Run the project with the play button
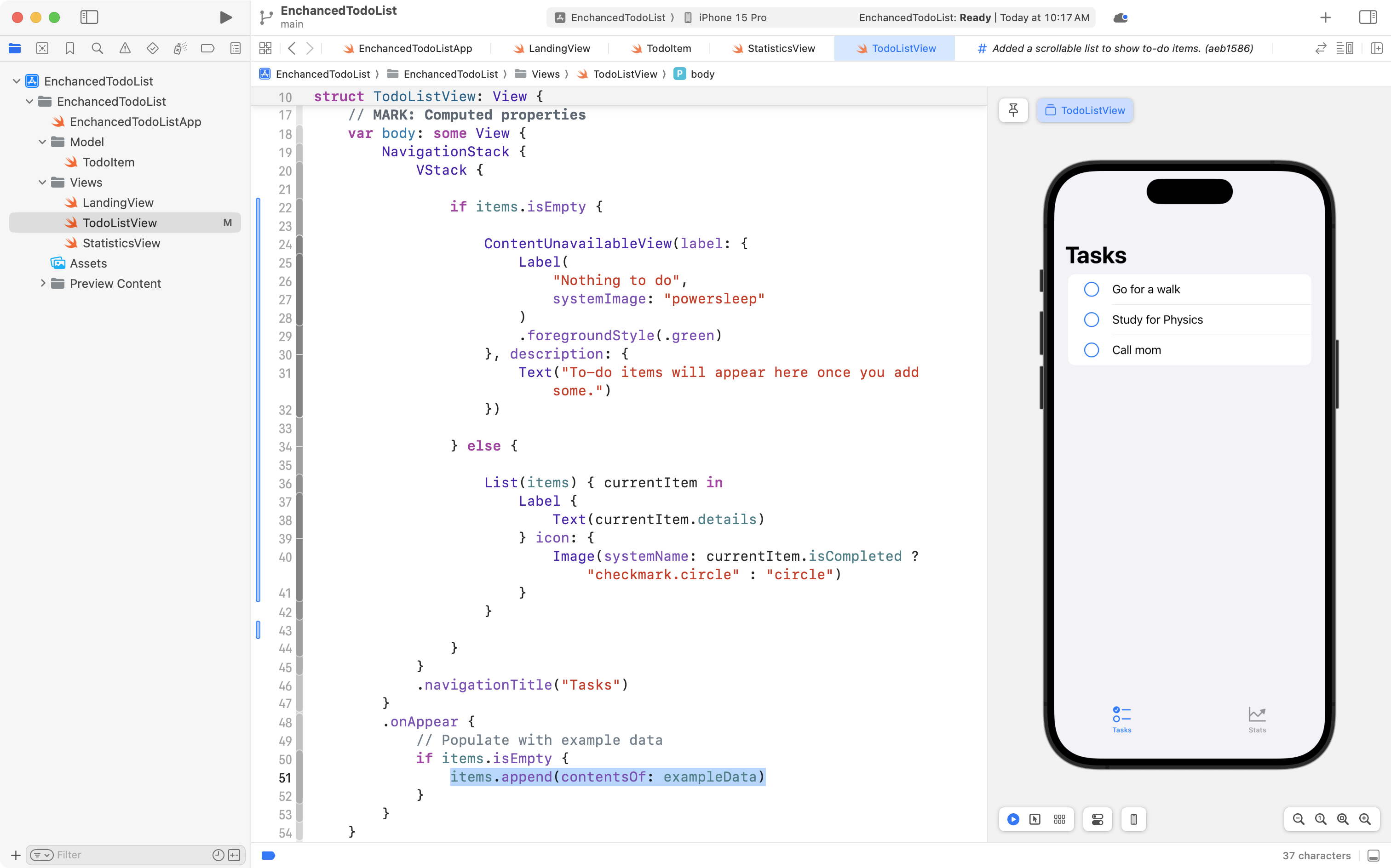Screen dimensions: 1391x868 point(225,17)
